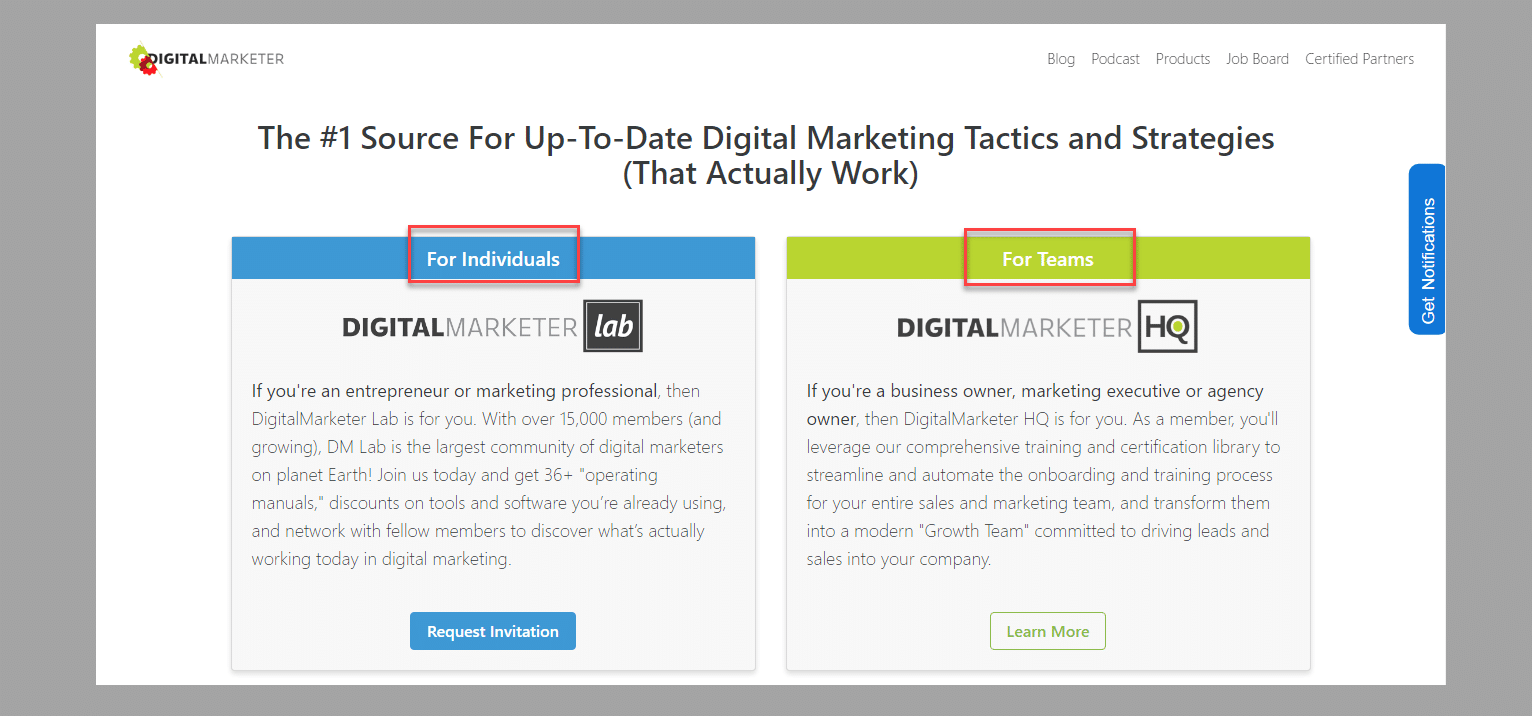Click the DigitalMarketer Lab description paragraph
The image size is (1532, 716).
[489, 475]
